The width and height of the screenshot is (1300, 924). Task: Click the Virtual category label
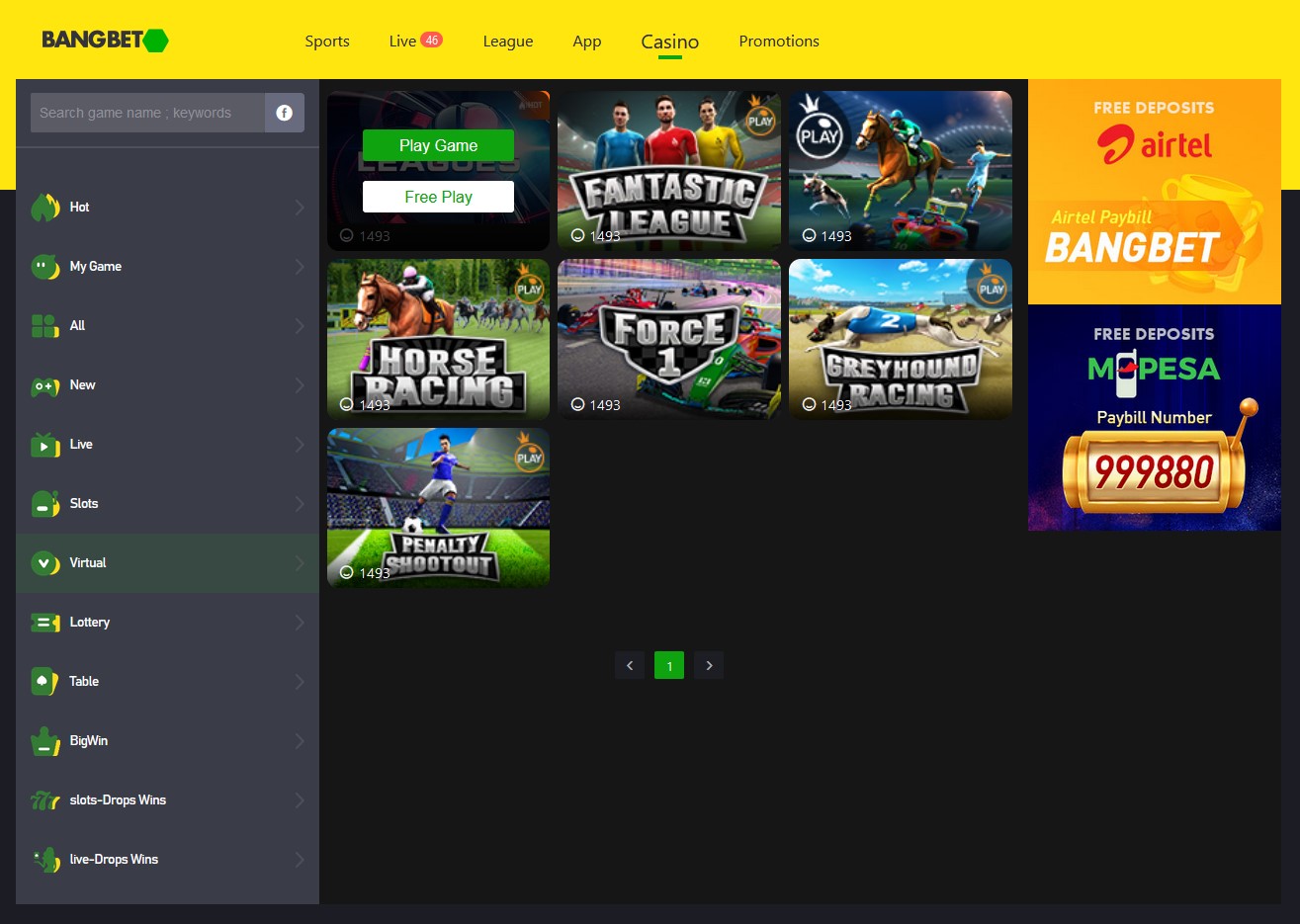coord(88,563)
